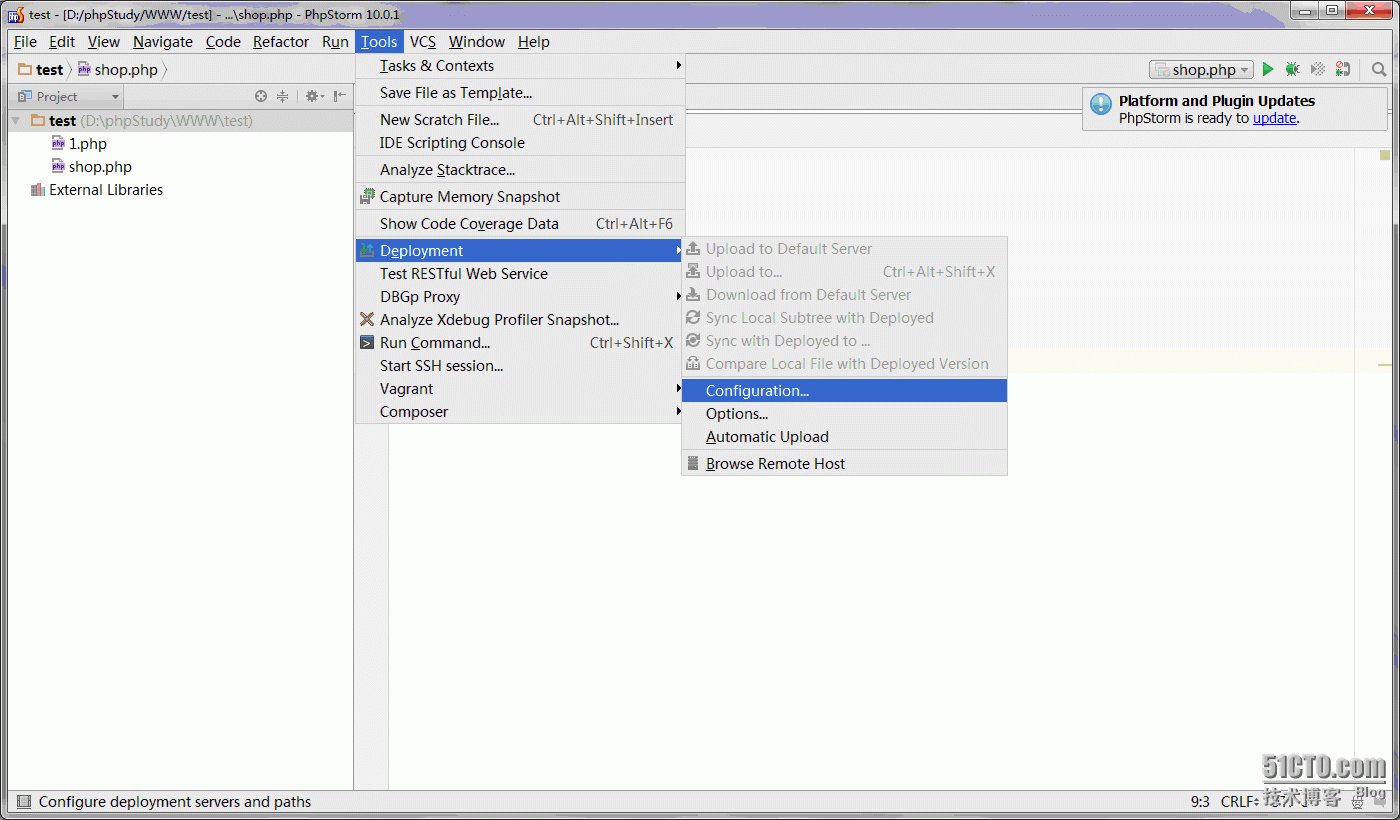The width and height of the screenshot is (1400, 820).
Task: Expand DBGp Proxy submenu
Action: tap(520, 296)
